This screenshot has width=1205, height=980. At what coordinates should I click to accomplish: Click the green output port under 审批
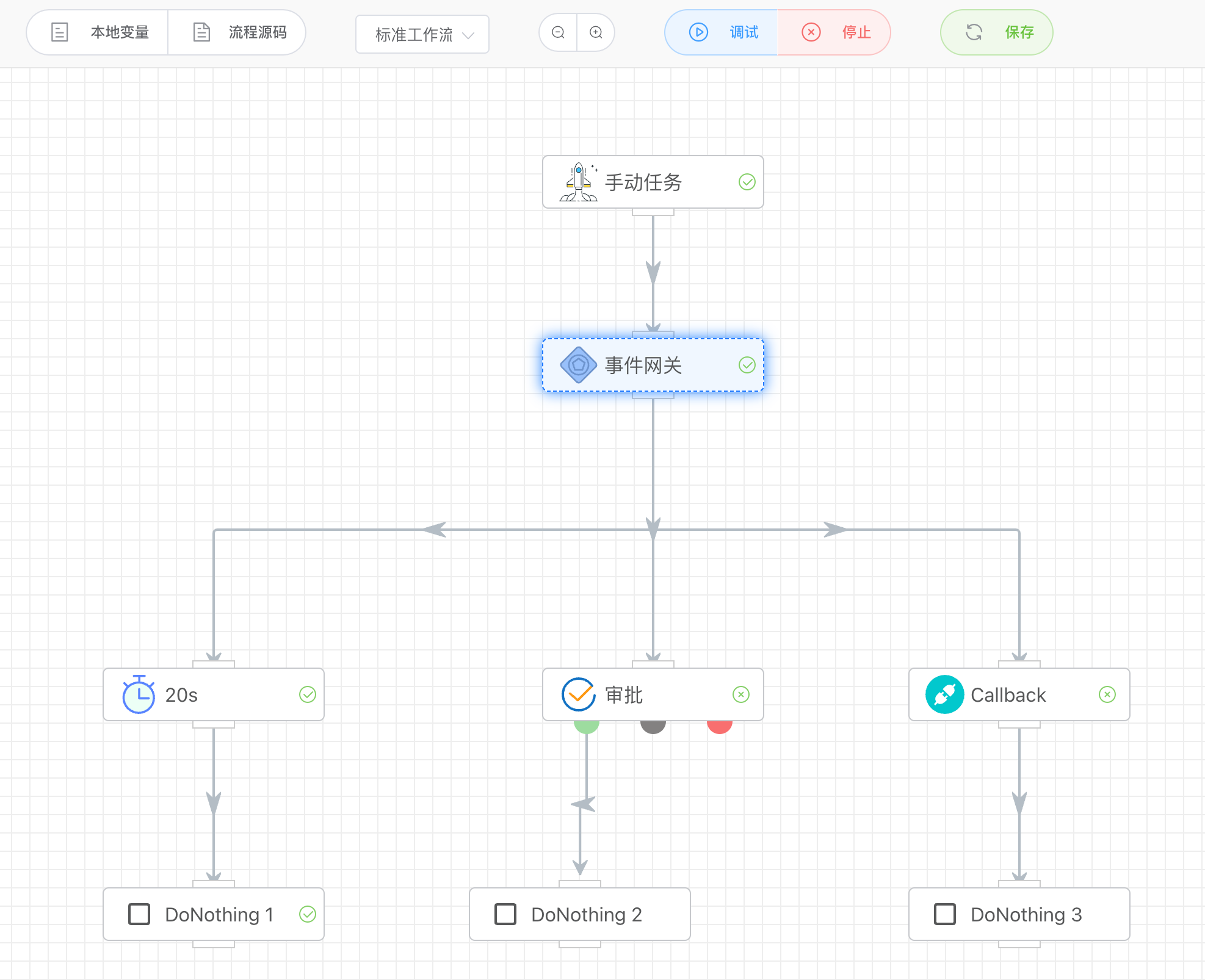[587, 726]
